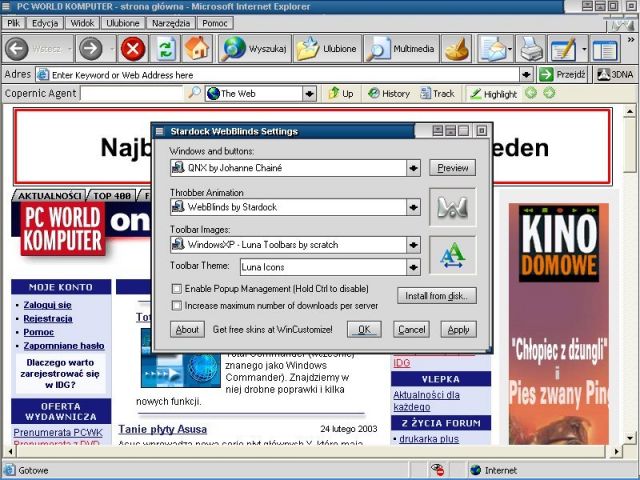
Task: Refresh the page using green arrows icon
Action: (166, 49)
